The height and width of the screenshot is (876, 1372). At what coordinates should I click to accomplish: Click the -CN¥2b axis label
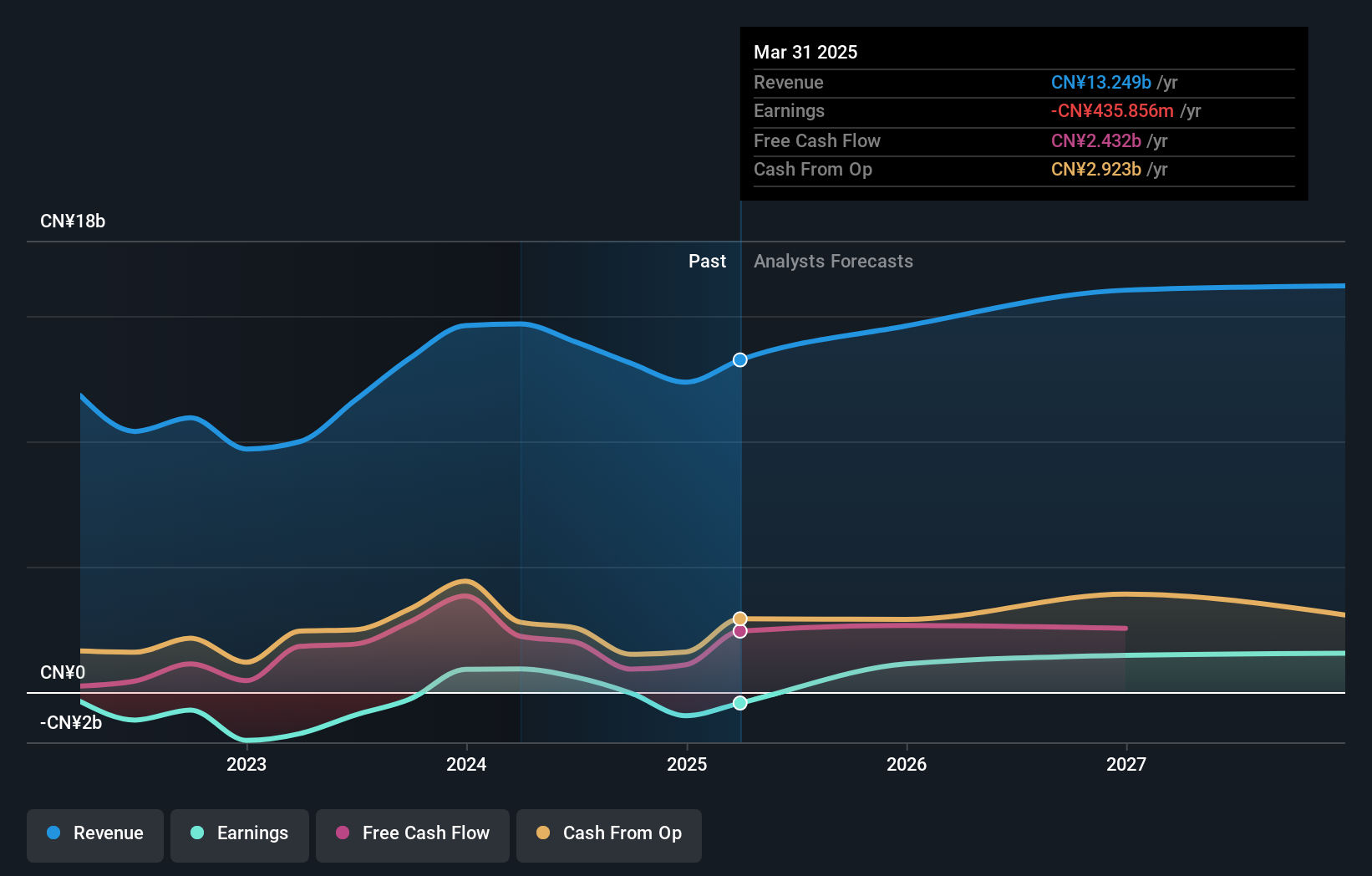point(71,723)
